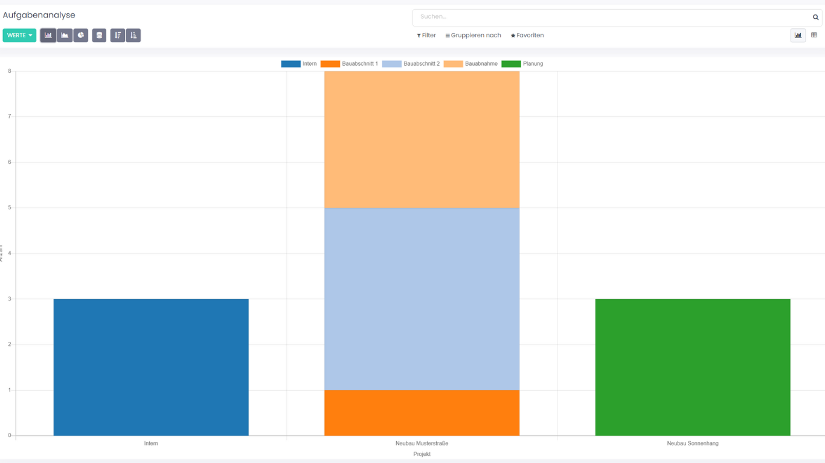Viewport: 825px width, 463px height.
Task: Select the graph view switcher button
Action: coord(798,35)
